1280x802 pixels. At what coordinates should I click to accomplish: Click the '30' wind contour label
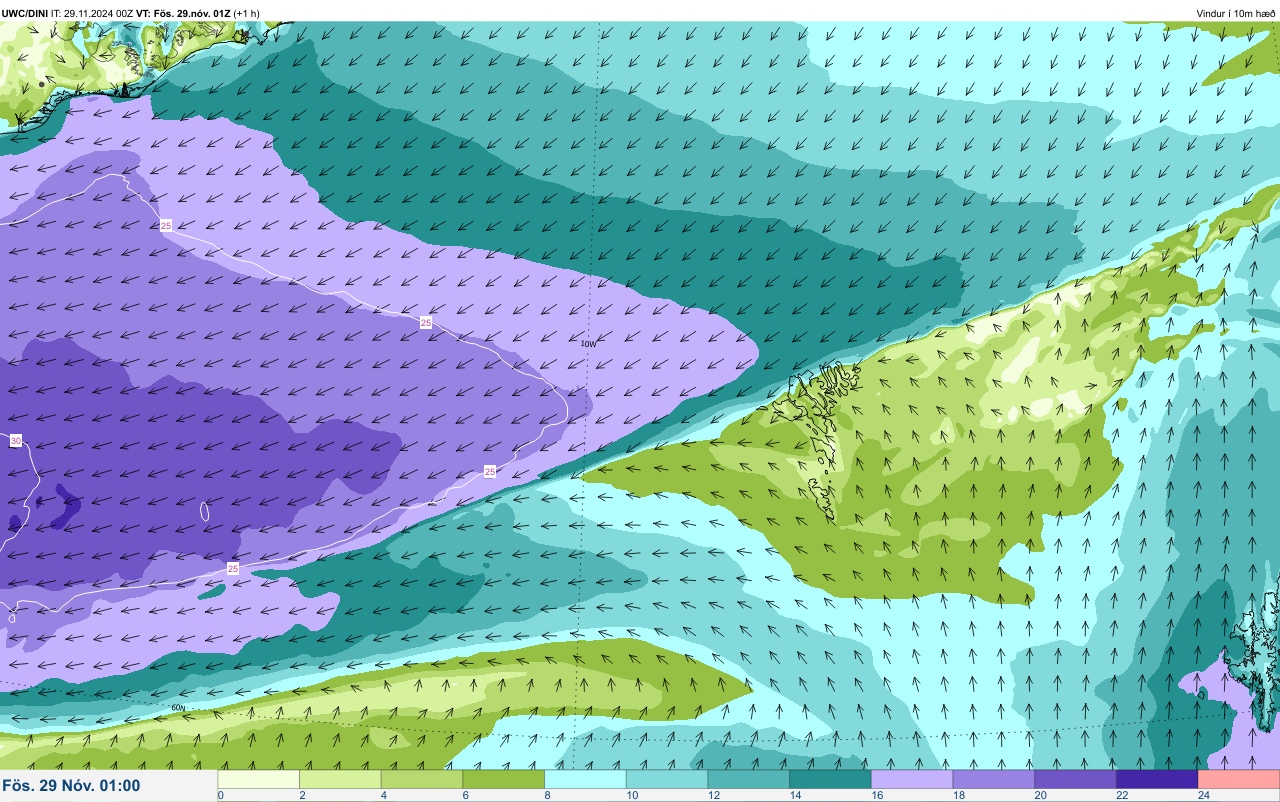point(15,440)
